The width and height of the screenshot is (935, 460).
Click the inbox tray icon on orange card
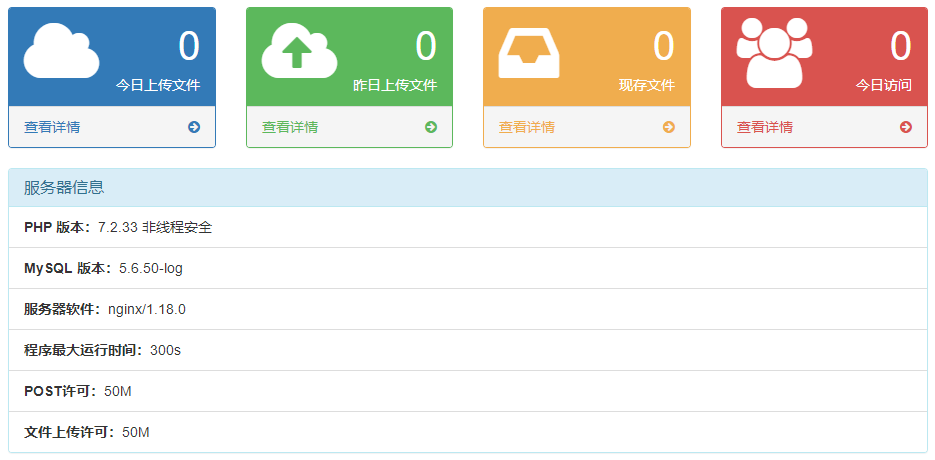529,52
